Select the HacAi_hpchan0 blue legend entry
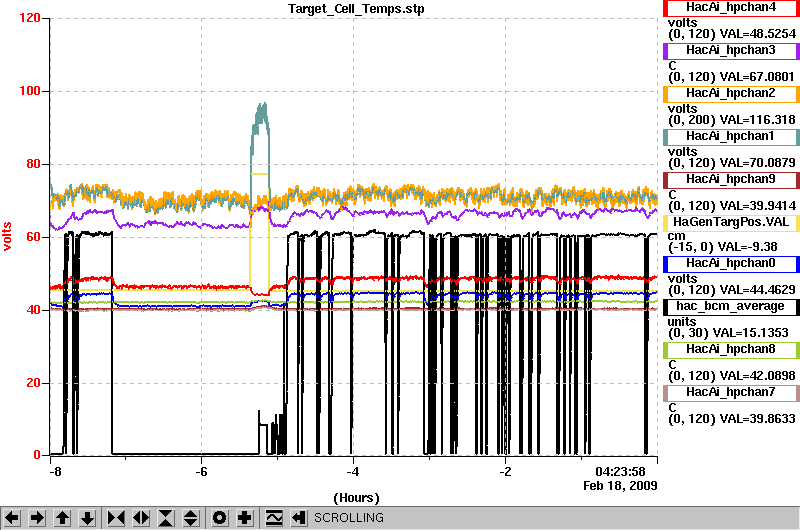 pyautogui.click(x=731, y=264)
